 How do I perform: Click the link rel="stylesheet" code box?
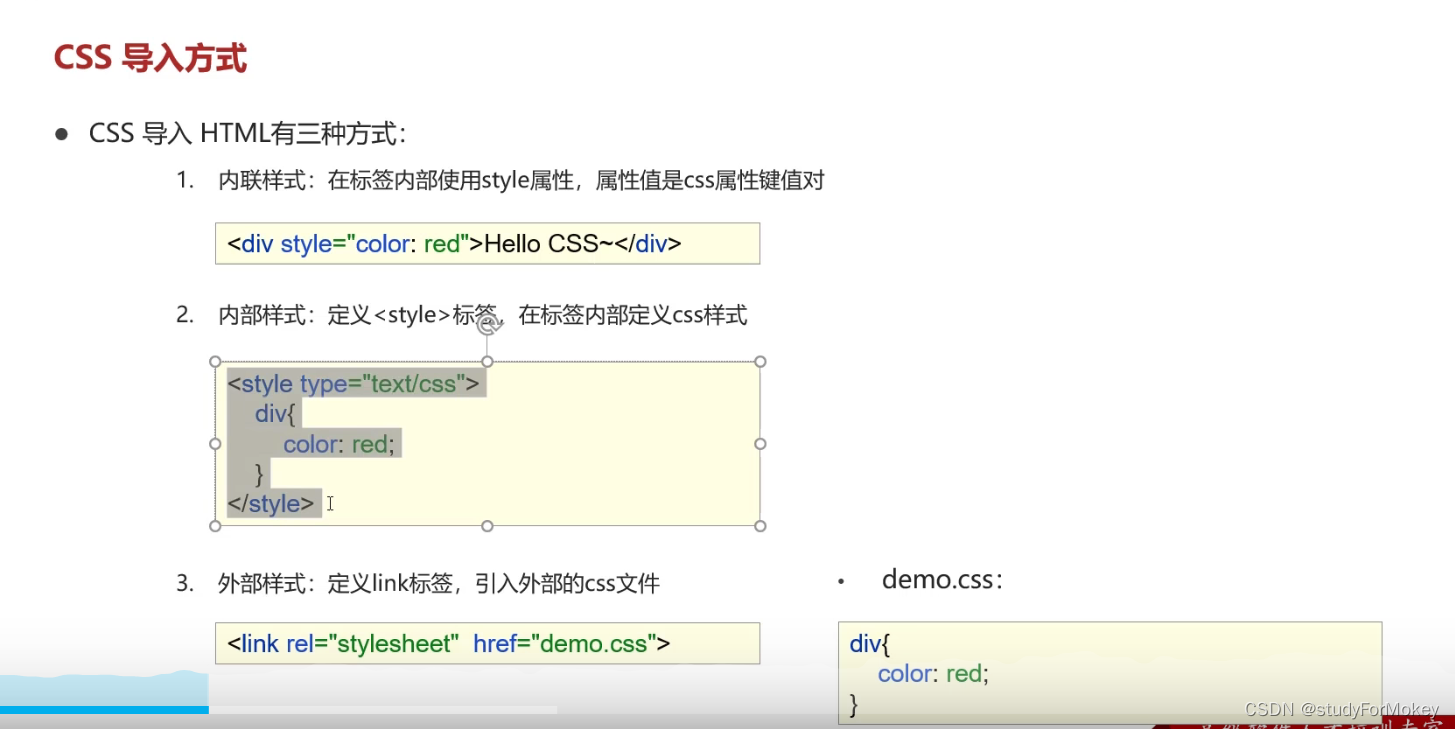(x=487, y=643)
